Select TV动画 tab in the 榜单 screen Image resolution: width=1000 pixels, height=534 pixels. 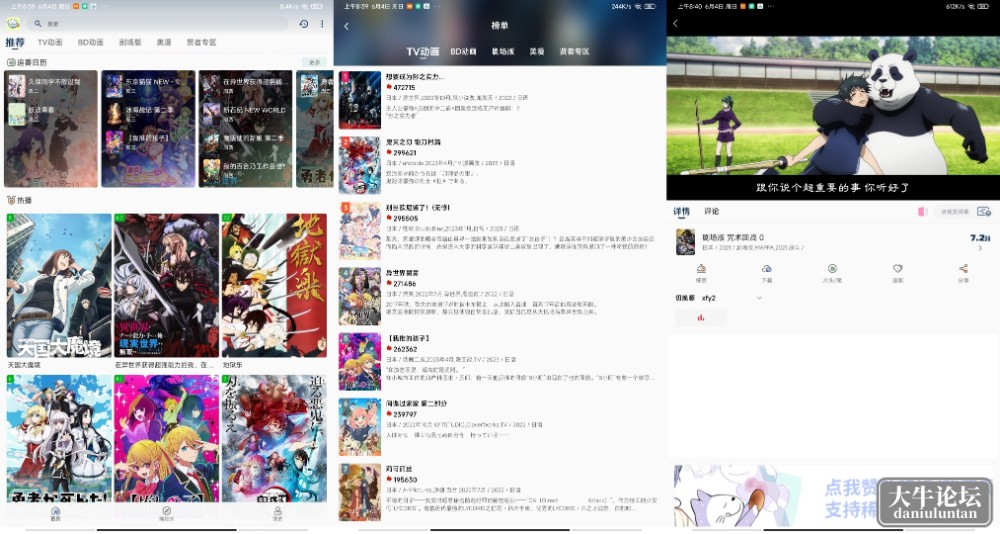422,52
